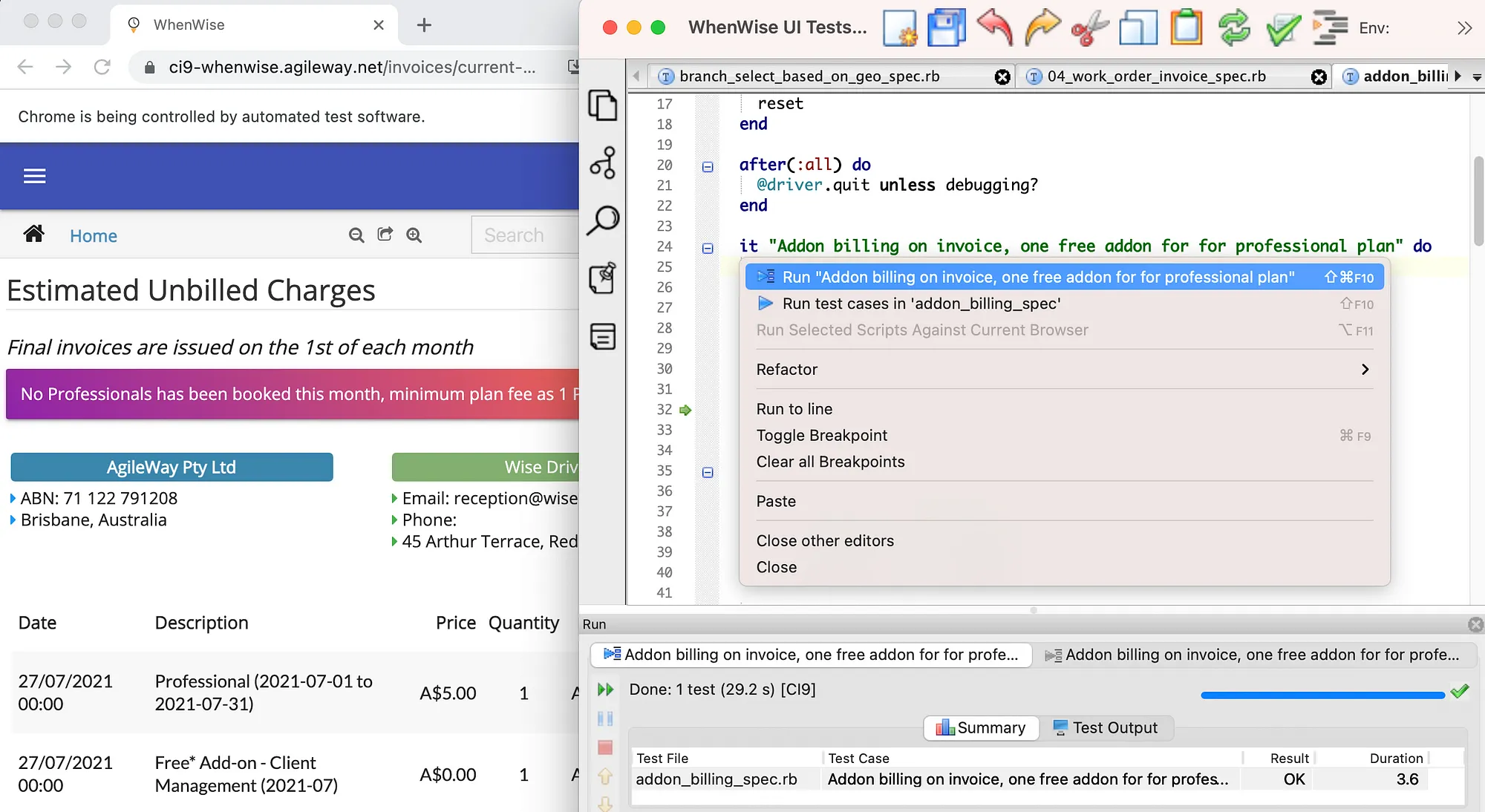
Task: Close the branch_select_based_on_geo_spec.rb tab
Action: 1002,77
